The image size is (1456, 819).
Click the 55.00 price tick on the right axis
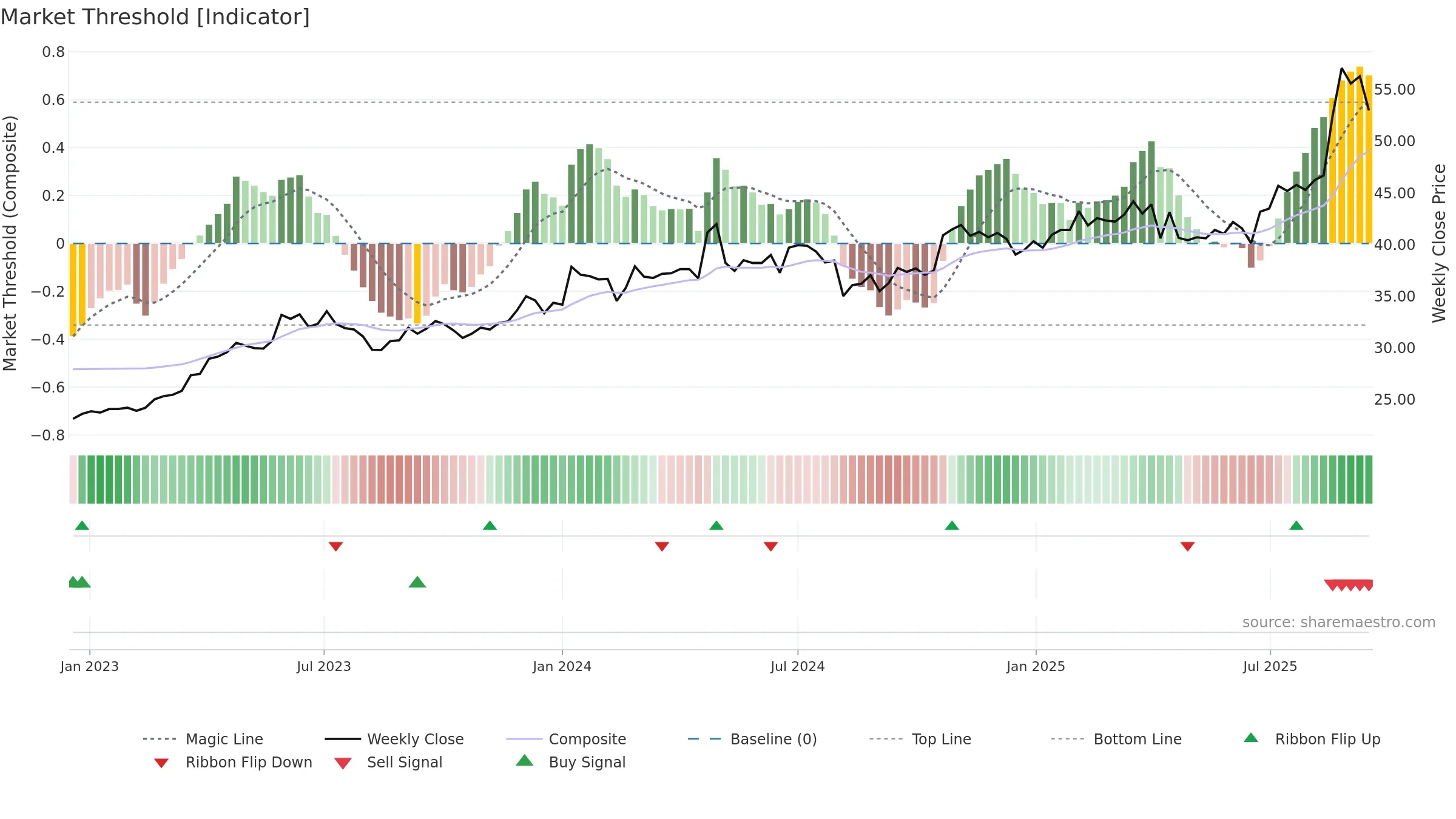[x=1395, y=90]
